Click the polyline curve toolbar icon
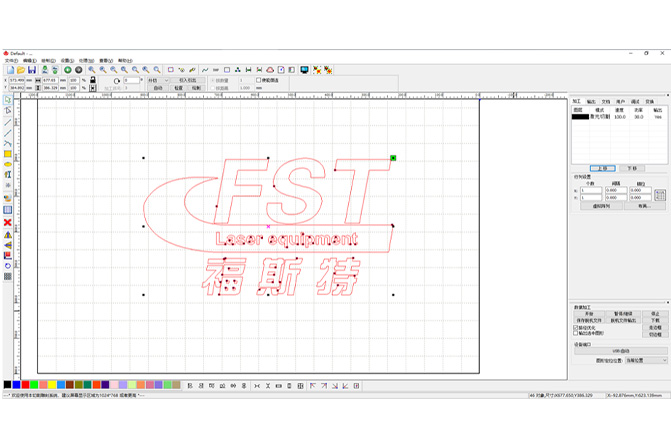The width and height of the screenshot is (671, 448). coord(205,70)
